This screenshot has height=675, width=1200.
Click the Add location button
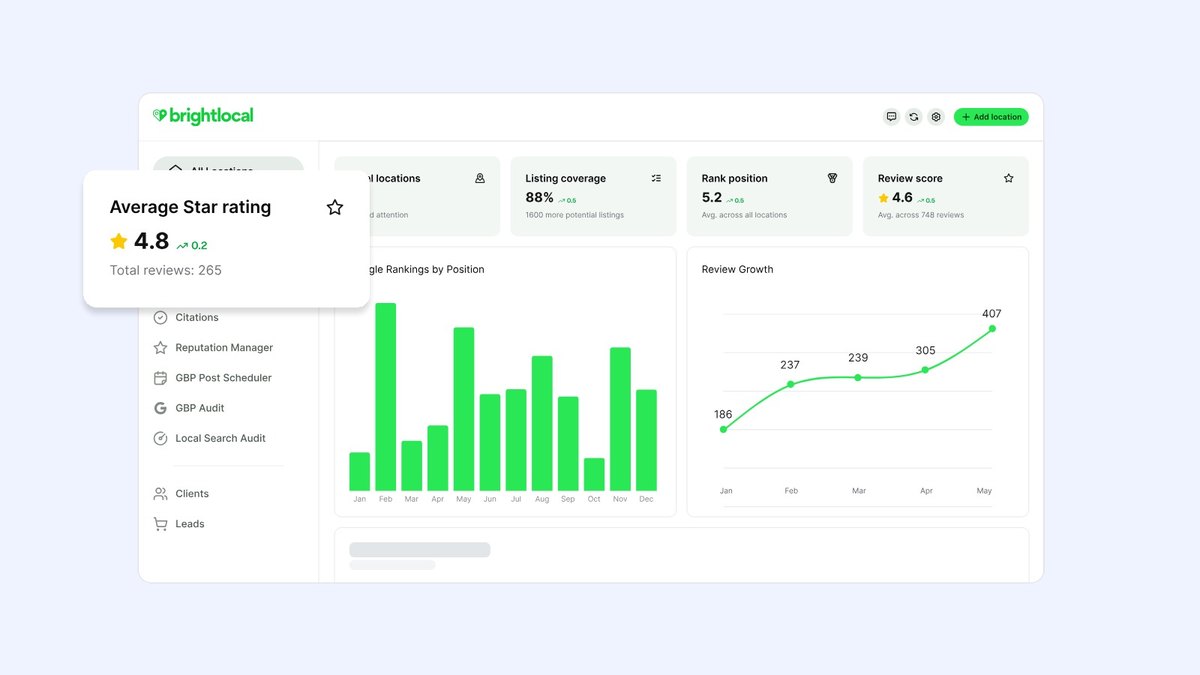click(x=991, y=117)
